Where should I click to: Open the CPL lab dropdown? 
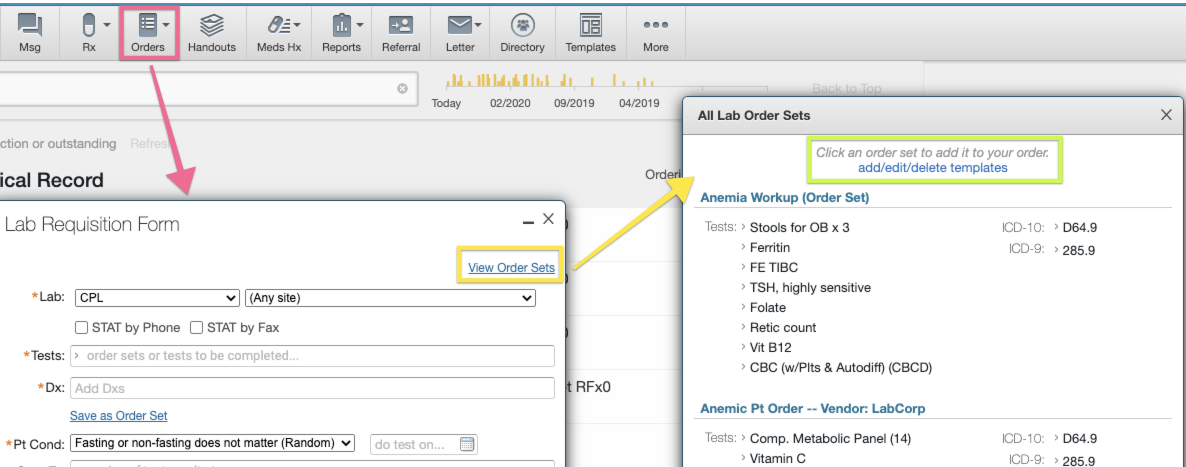pyautogui.click(x=156, y=298)
